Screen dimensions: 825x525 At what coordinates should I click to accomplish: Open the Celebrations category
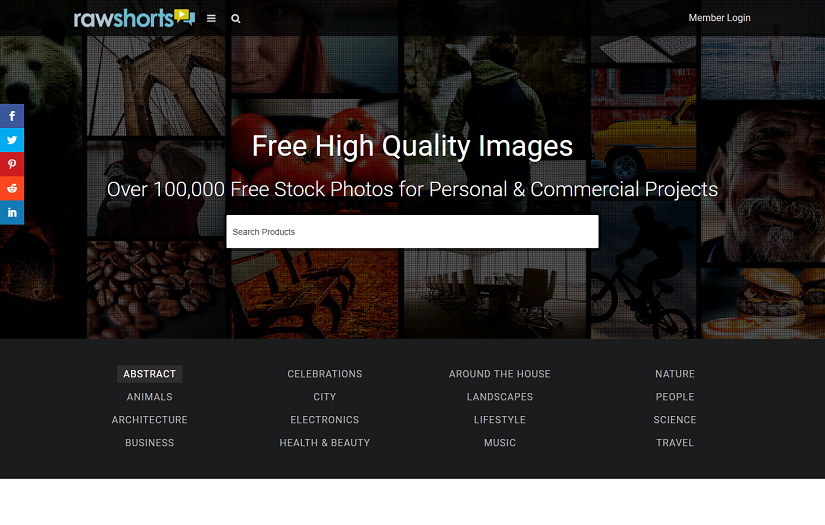[325, 374]
